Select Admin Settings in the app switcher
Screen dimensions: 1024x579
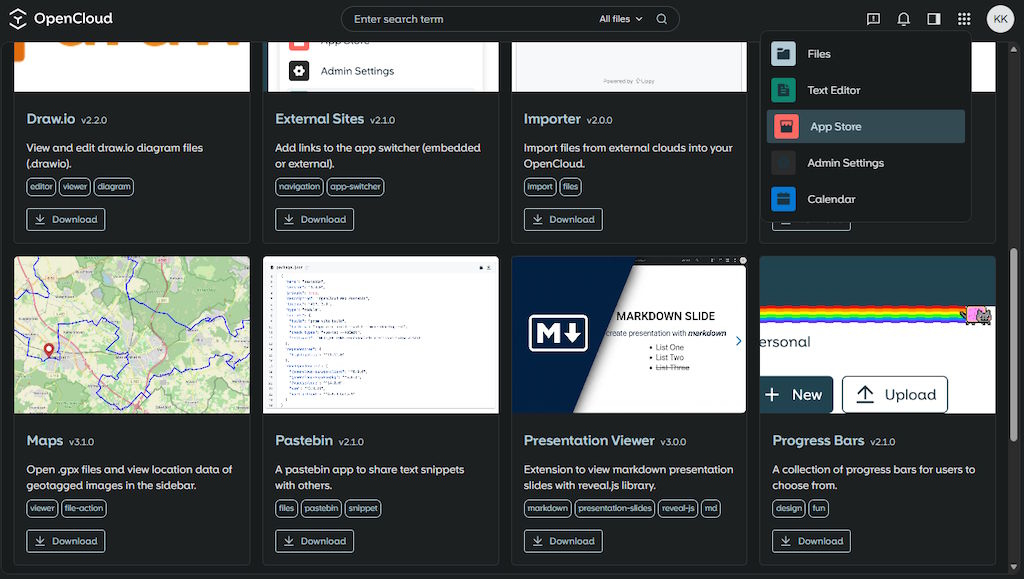(865, 163)
